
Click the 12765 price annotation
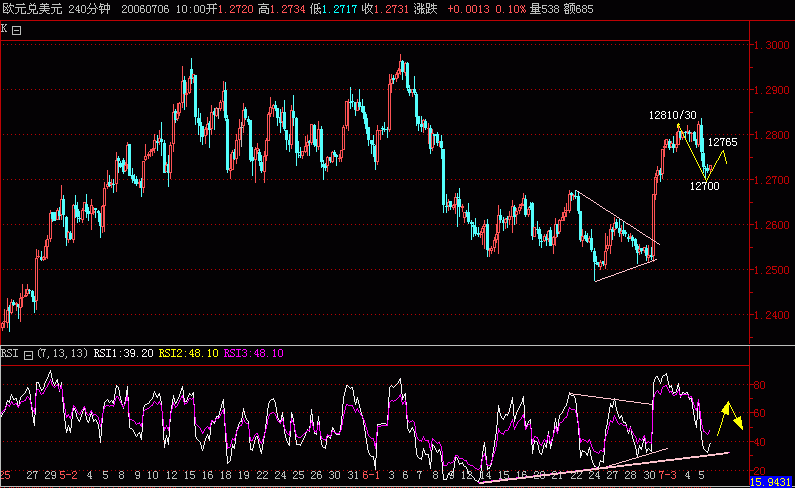point(722,143)
